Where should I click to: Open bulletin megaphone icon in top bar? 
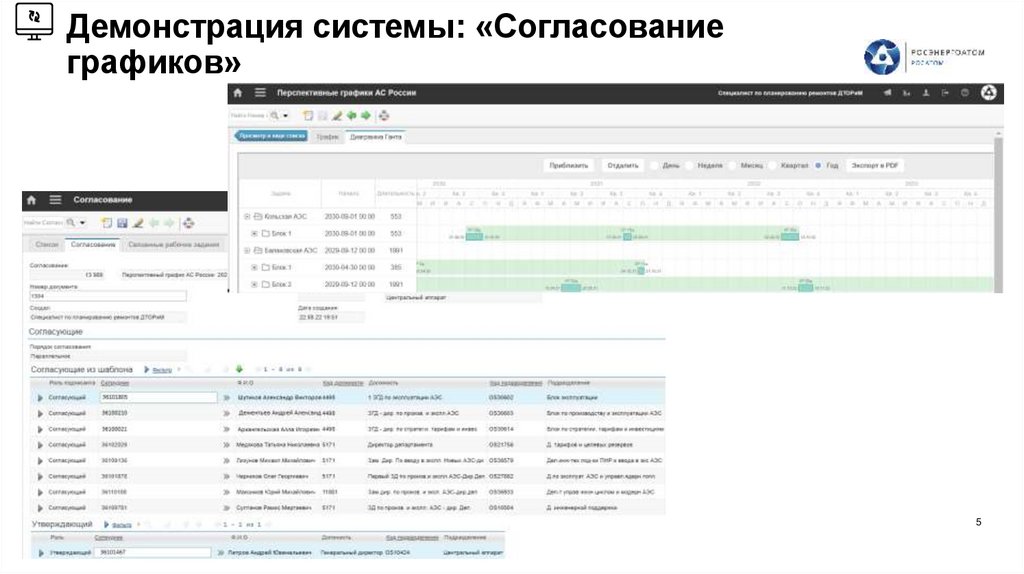(887, 93)
